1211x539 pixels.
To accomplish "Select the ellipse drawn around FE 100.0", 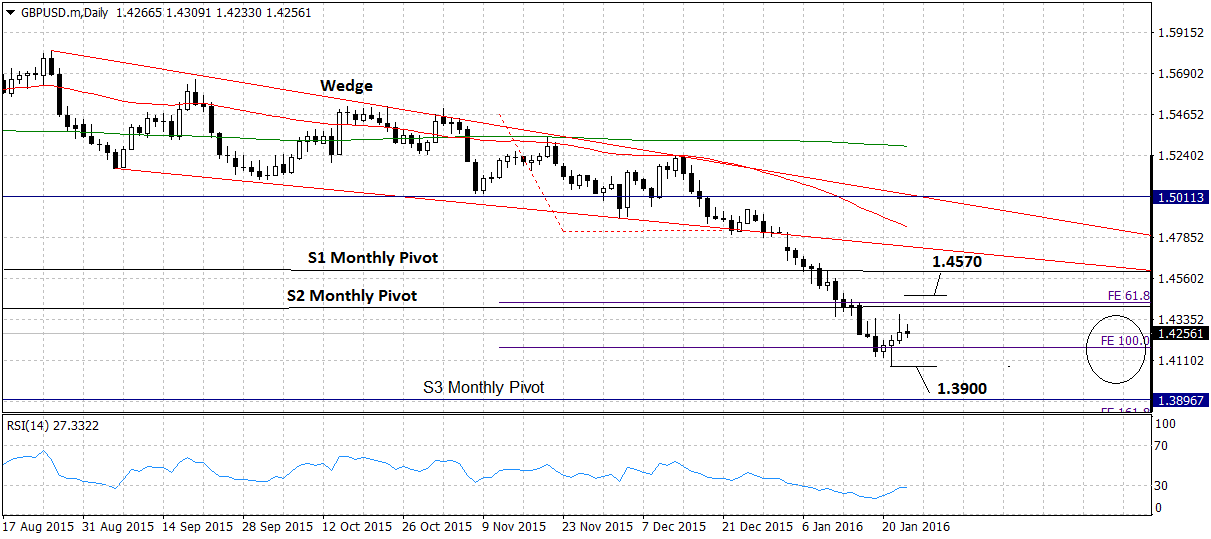I will (1115, 348).
